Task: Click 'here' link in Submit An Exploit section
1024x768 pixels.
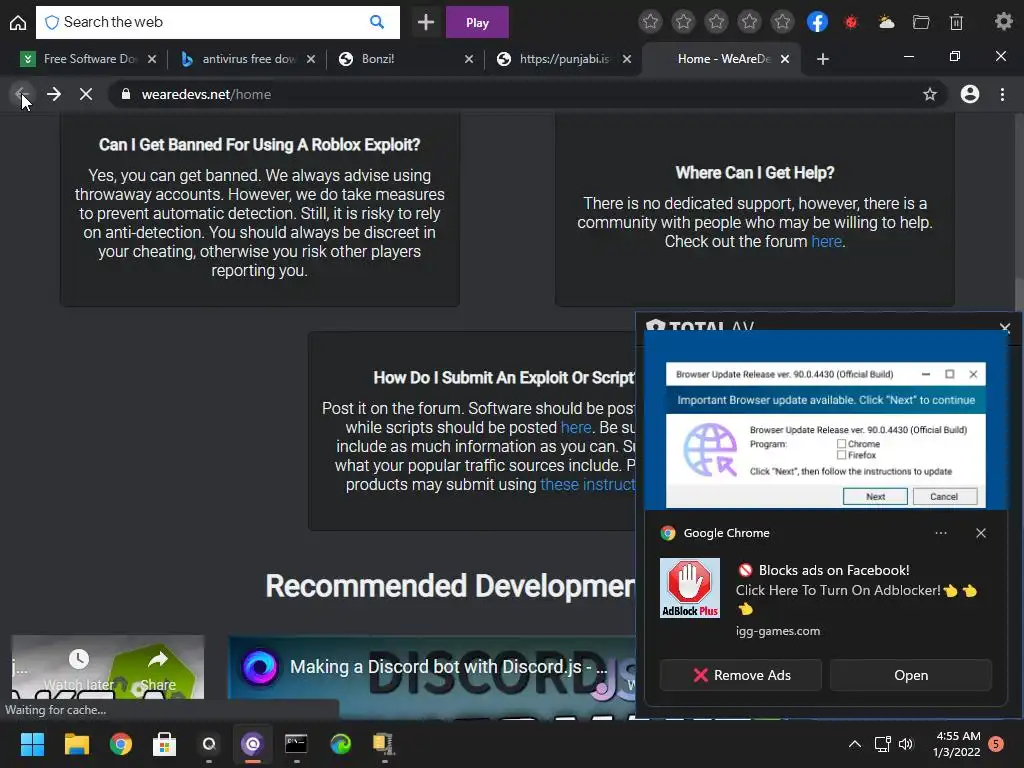Action: pyautogui.click(x=576, y=428)
